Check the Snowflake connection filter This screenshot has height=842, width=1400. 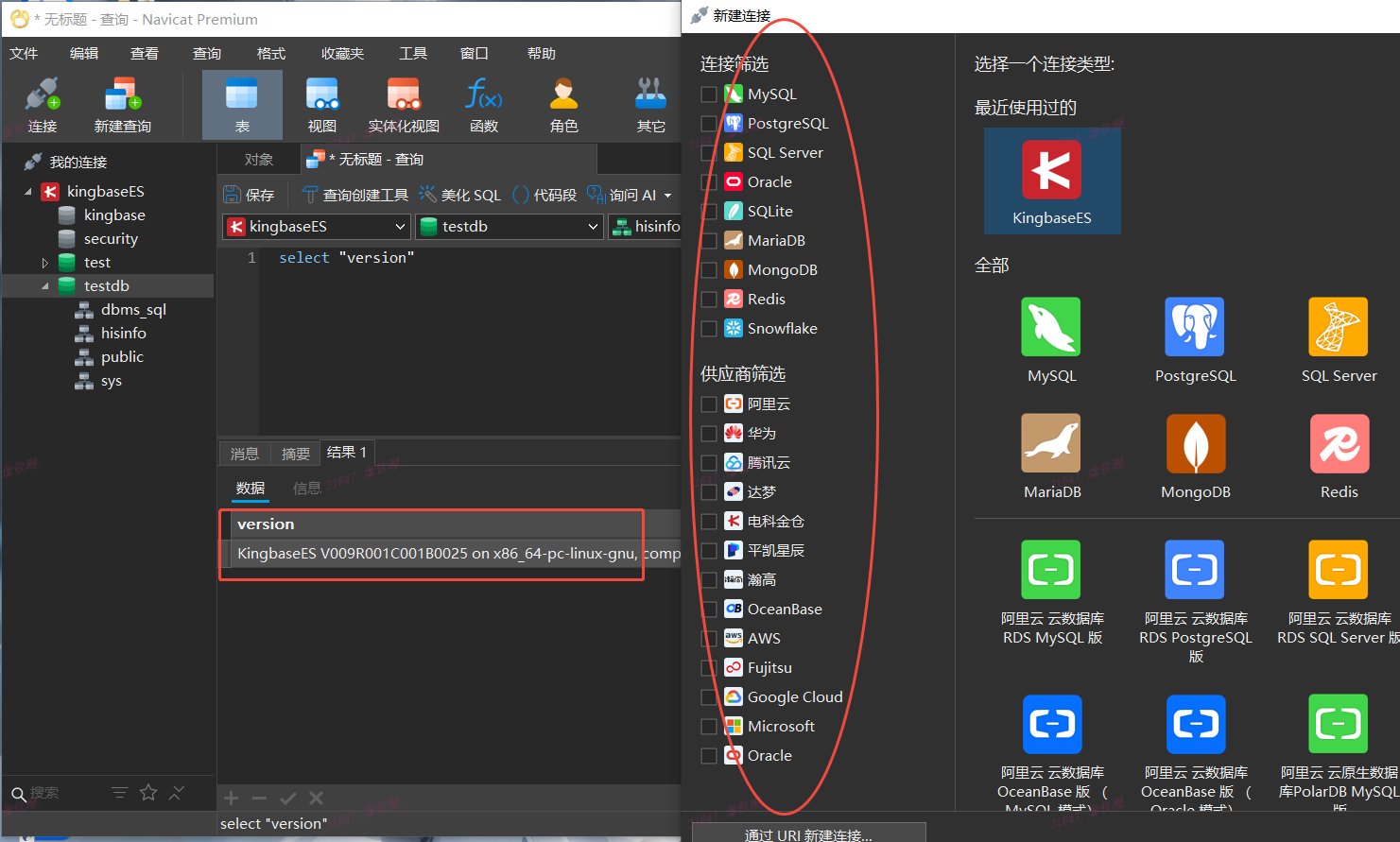pos(709,329)
